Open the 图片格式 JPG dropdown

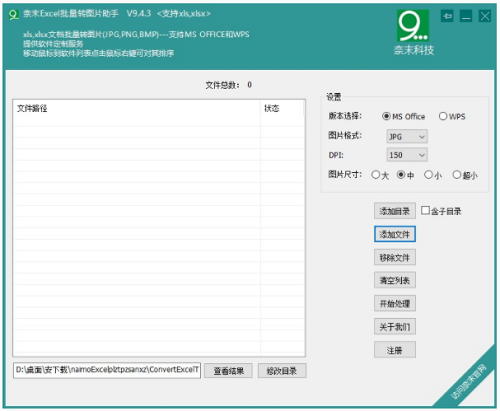[407, 137]
